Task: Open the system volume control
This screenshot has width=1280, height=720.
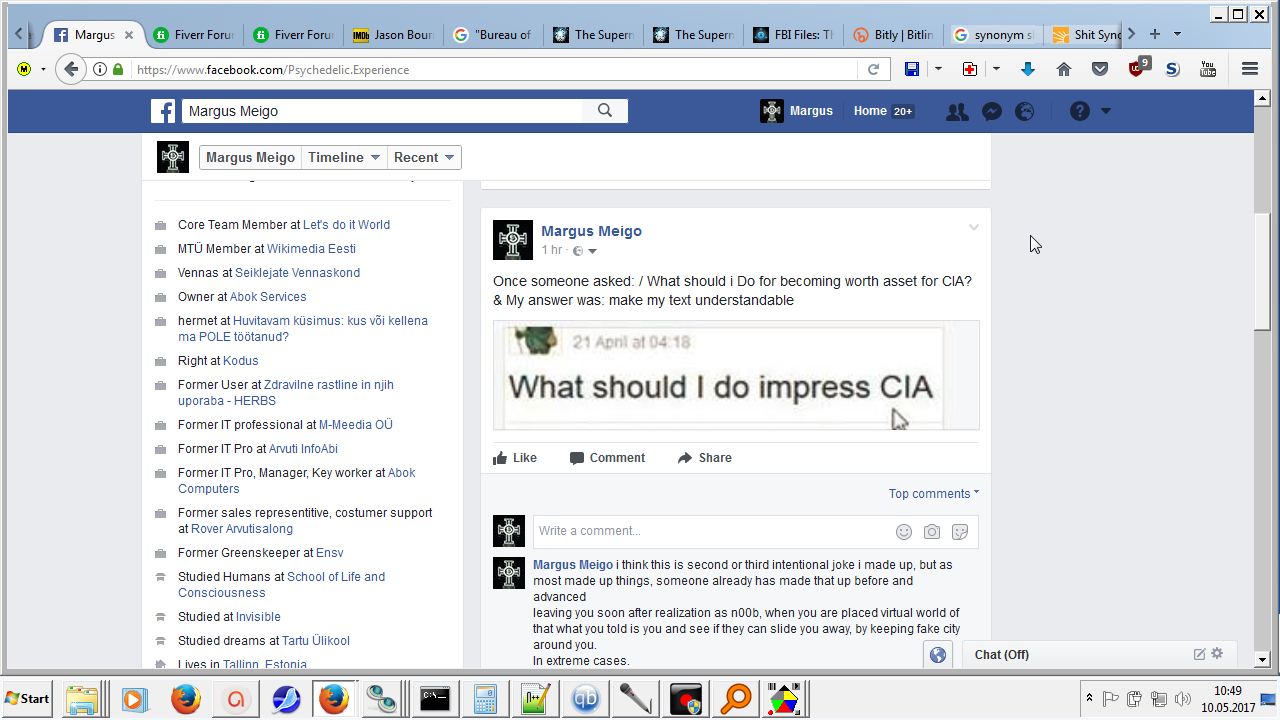Action: [x=1182, y=698]
